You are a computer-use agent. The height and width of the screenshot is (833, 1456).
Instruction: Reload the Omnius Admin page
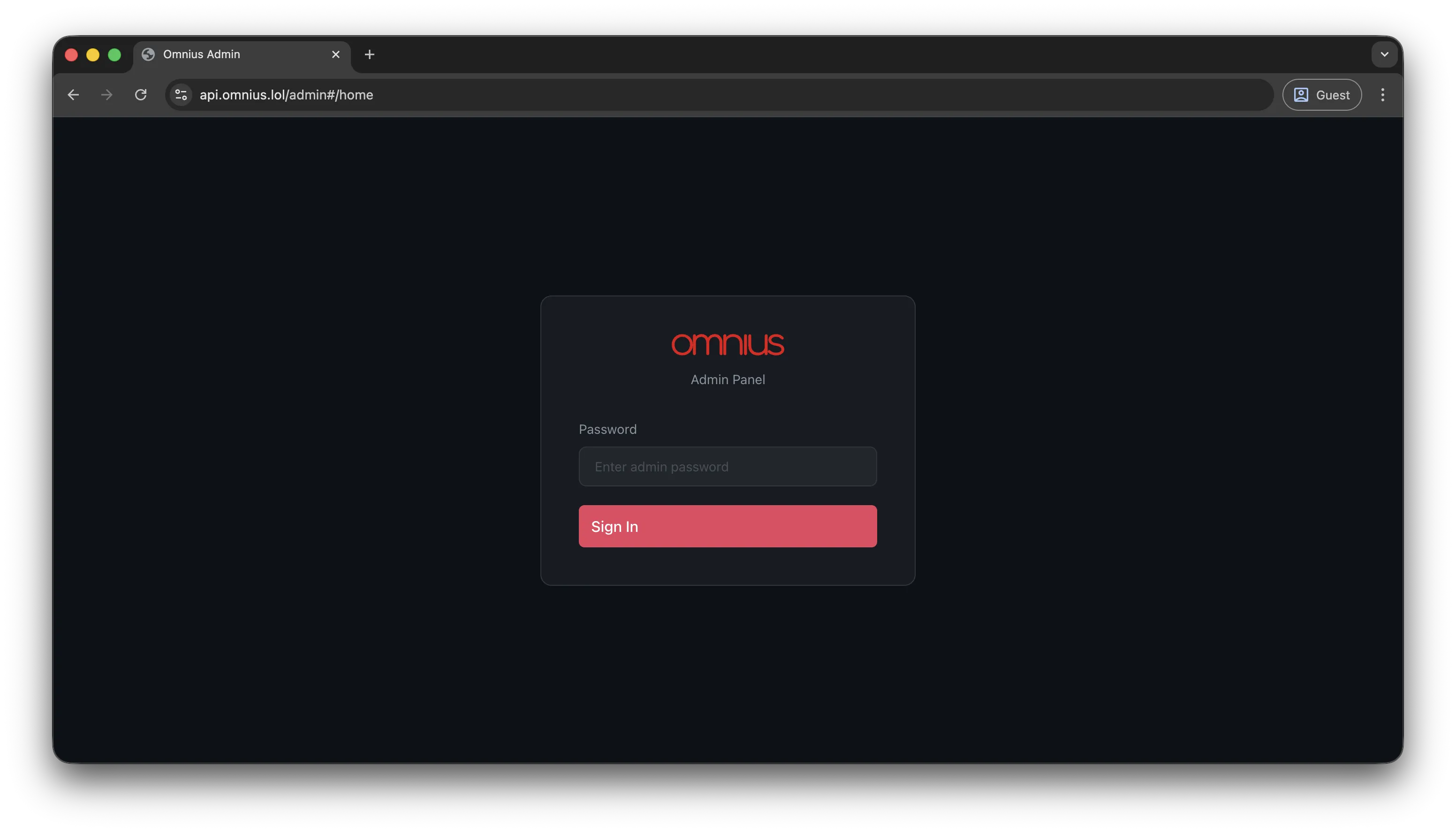[x=141, y=94]
